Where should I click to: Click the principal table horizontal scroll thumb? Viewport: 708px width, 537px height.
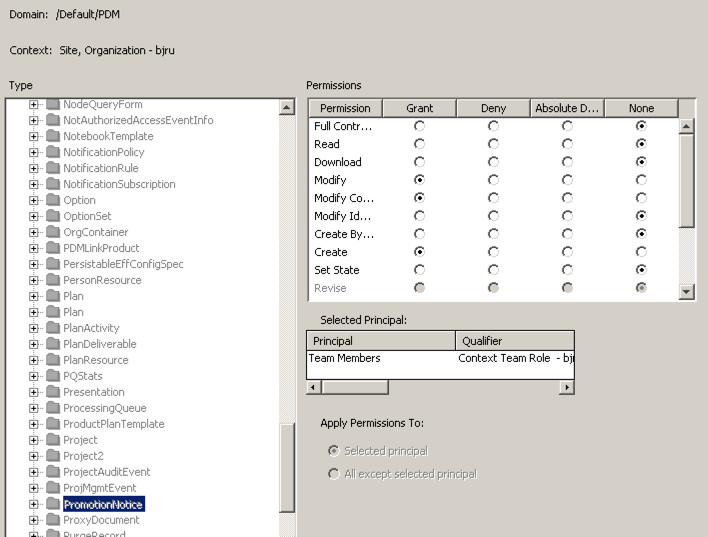pyautogui.click(x=355, y=387)
